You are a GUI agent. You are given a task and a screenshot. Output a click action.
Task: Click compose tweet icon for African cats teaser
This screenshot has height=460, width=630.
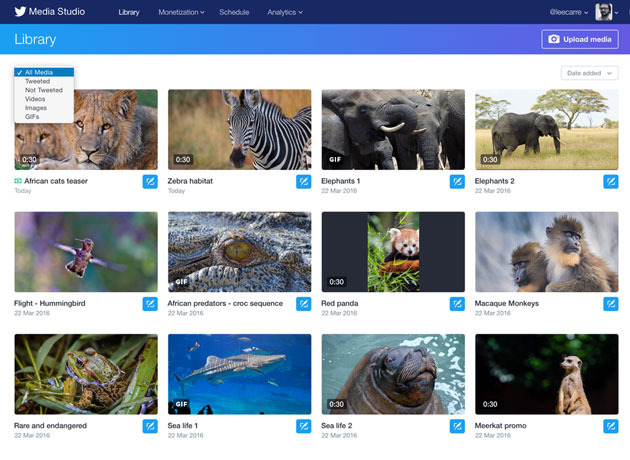click(x=150, y=182)
